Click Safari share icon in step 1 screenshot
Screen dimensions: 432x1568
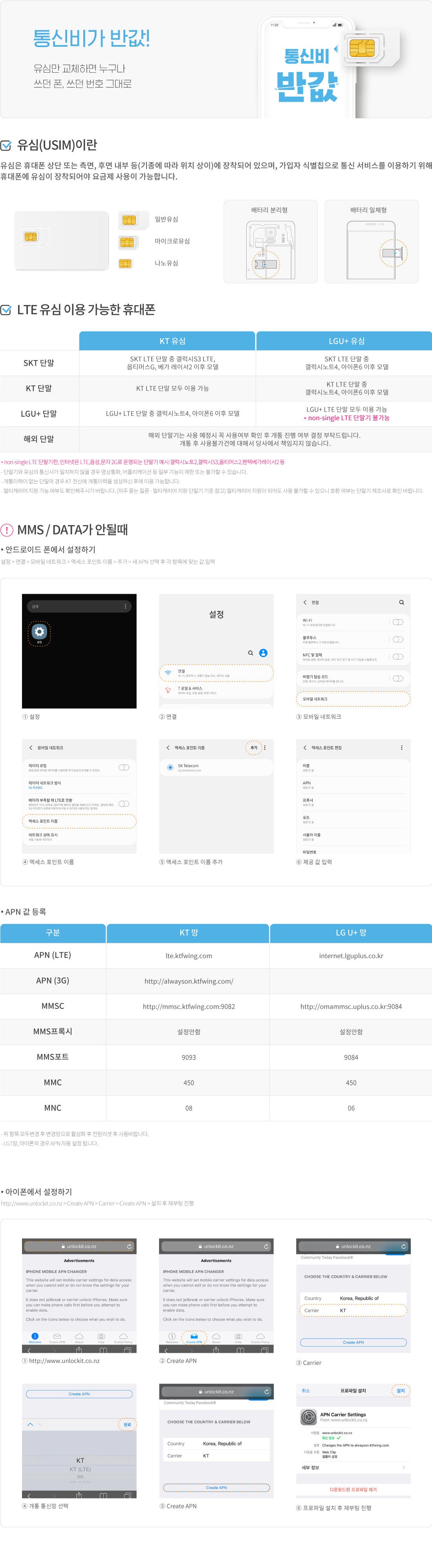79,1350
